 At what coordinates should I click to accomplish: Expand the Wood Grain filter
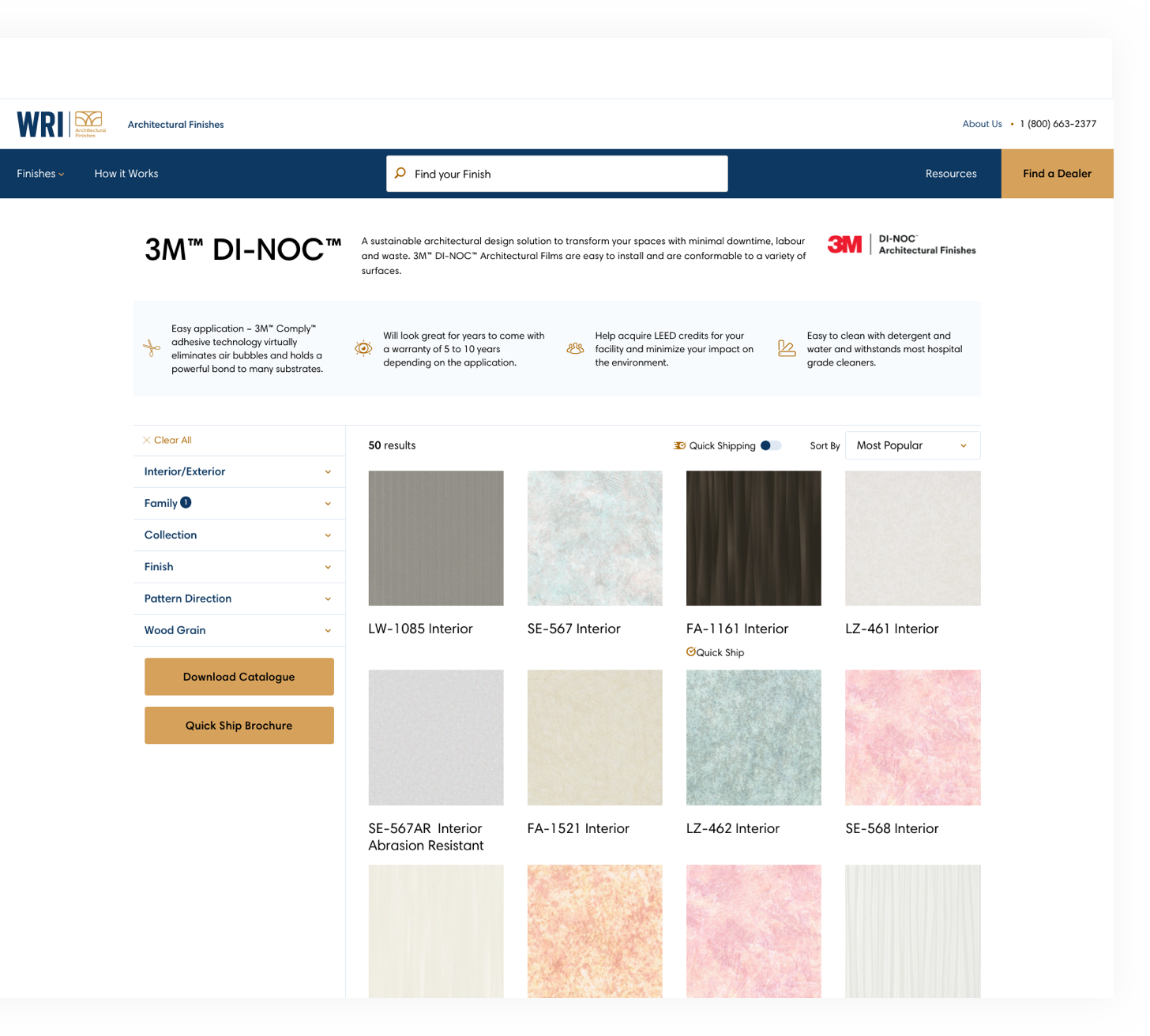point(239,630)
